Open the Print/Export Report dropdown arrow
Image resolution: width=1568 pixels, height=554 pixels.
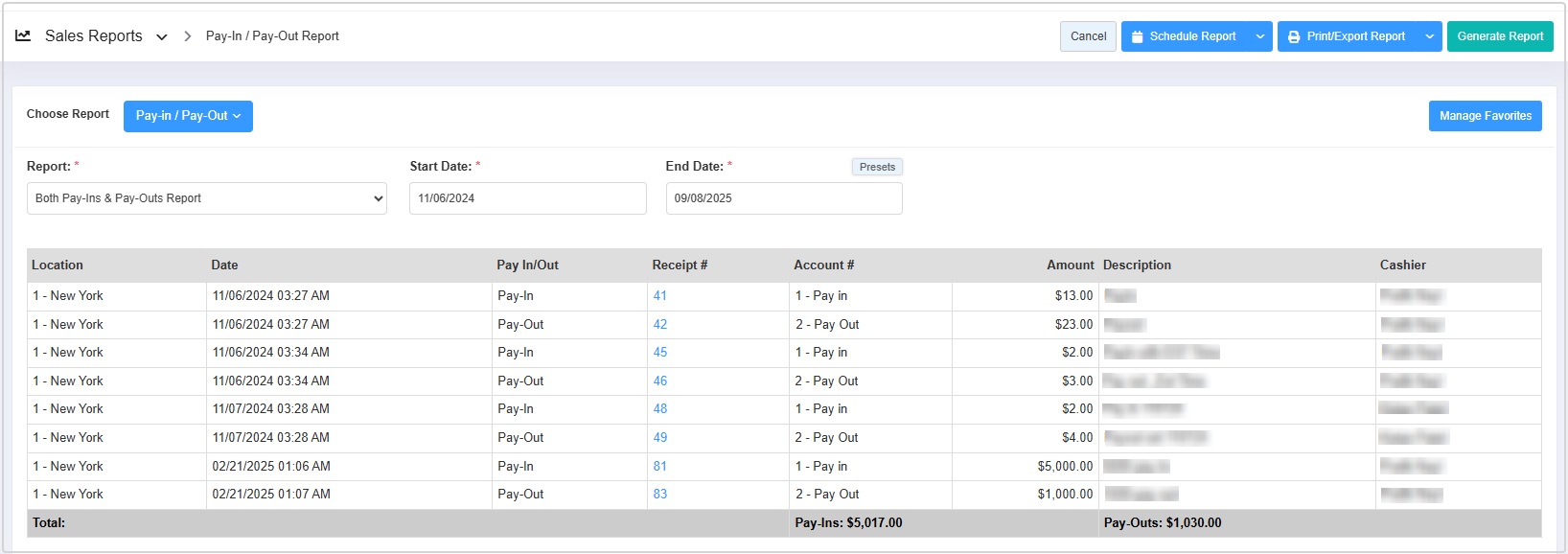point(1429,36)
